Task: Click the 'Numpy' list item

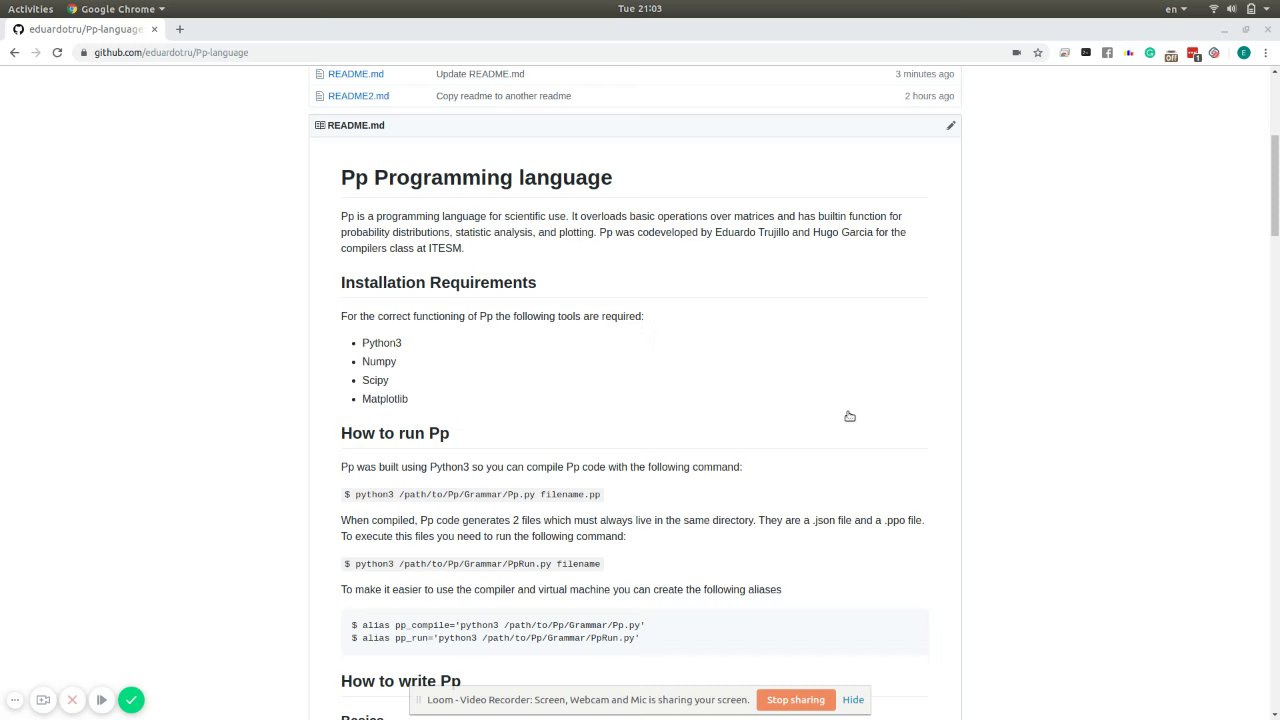Action: coord(379,361)
